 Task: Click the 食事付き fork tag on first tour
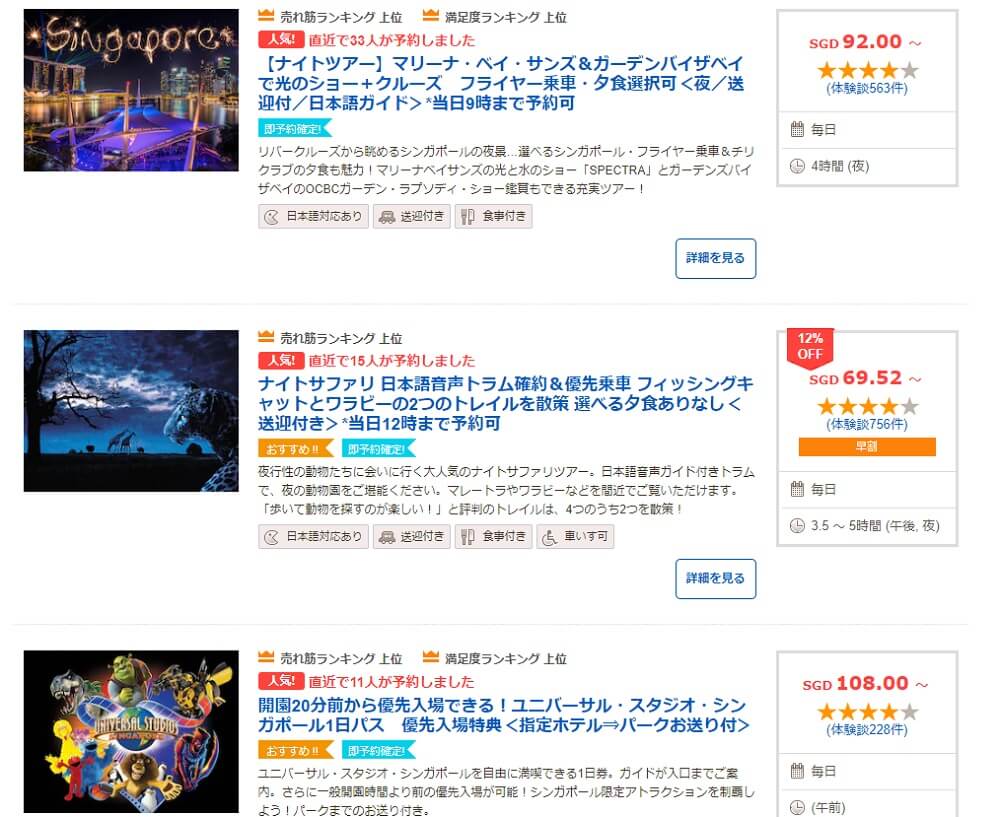(x=494, y=216)
